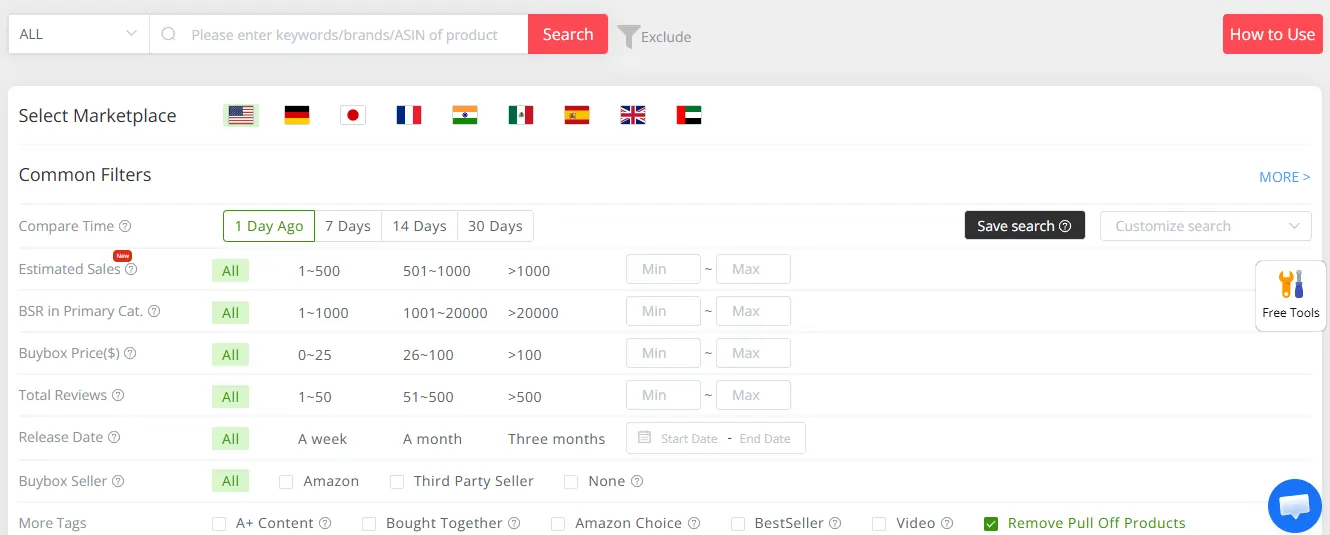1330x535 pixels.
Task: Choose Estimated Sales 1~500 range
Action: [319, 271]
